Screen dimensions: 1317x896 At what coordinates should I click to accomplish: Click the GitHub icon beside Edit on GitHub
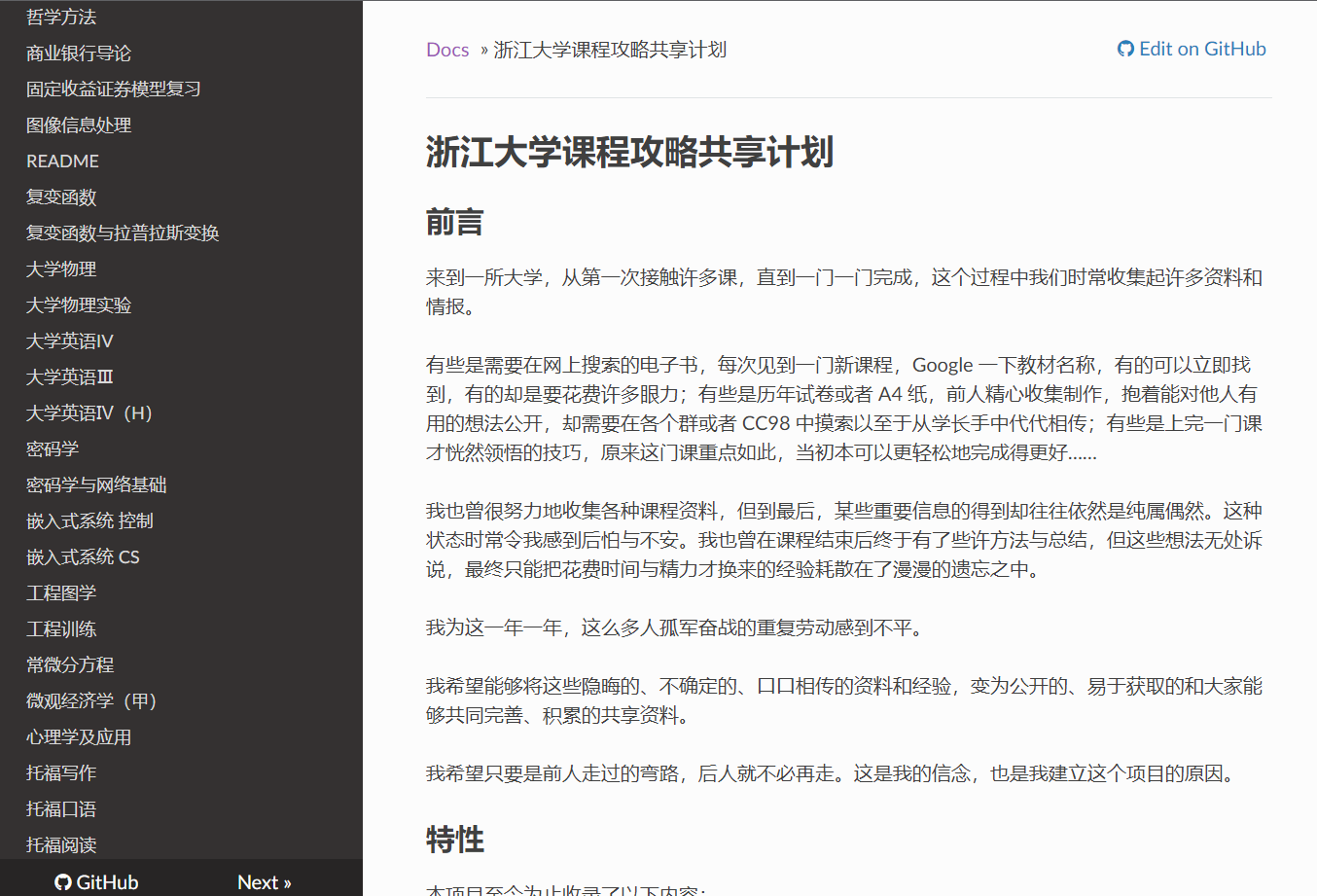pyautogui.click(x=1125, y=50)
